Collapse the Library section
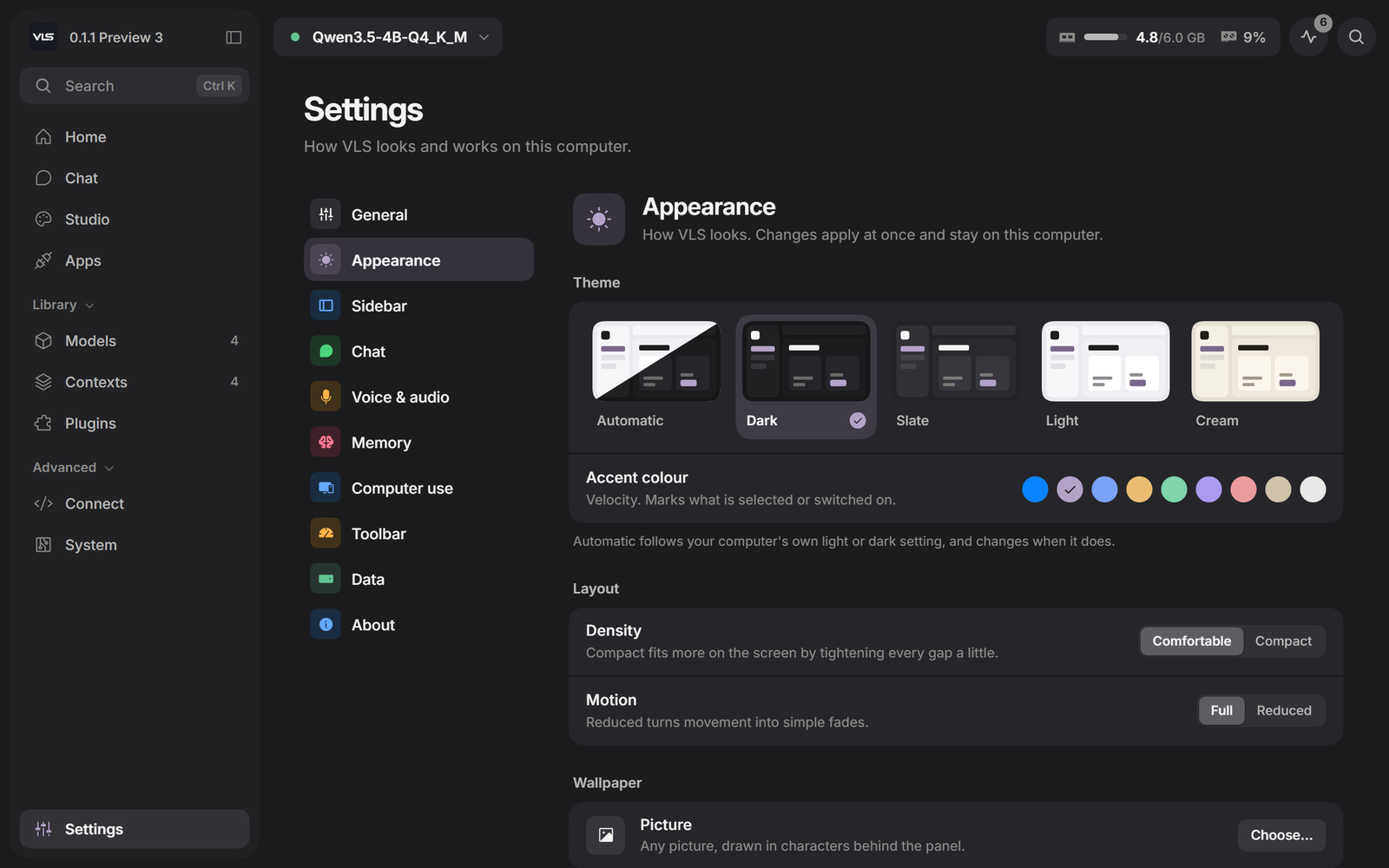The width and height of the screenshot is (1389, 868). pos(63,305)
